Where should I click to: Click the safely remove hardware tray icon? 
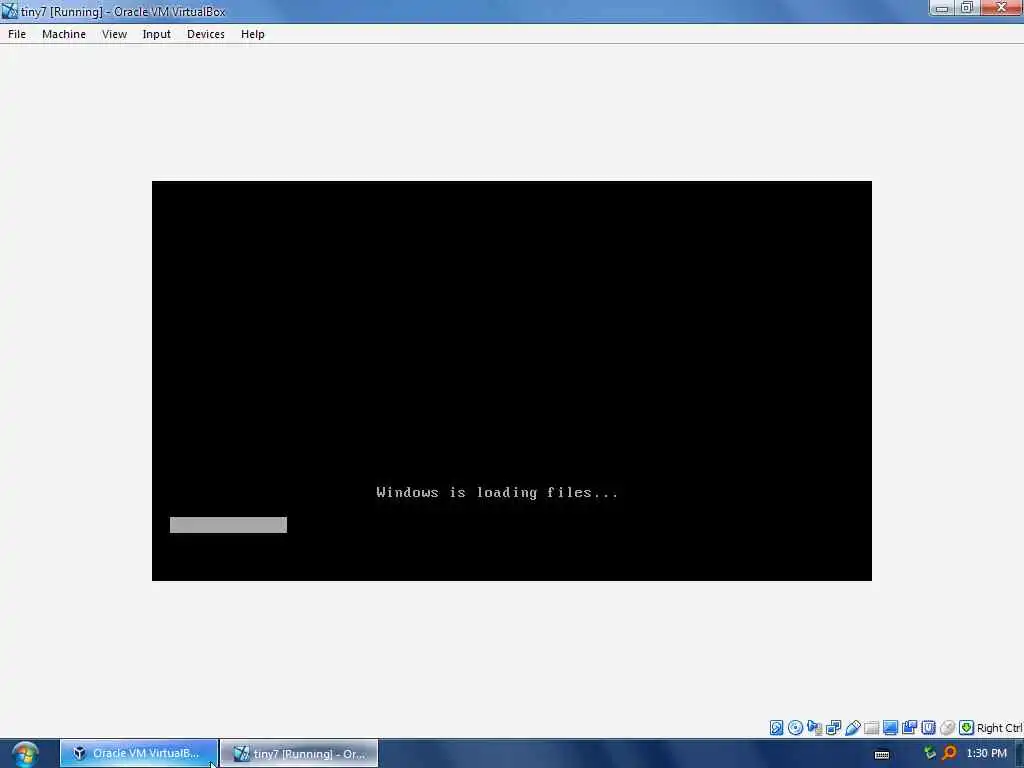pos(929,754)
